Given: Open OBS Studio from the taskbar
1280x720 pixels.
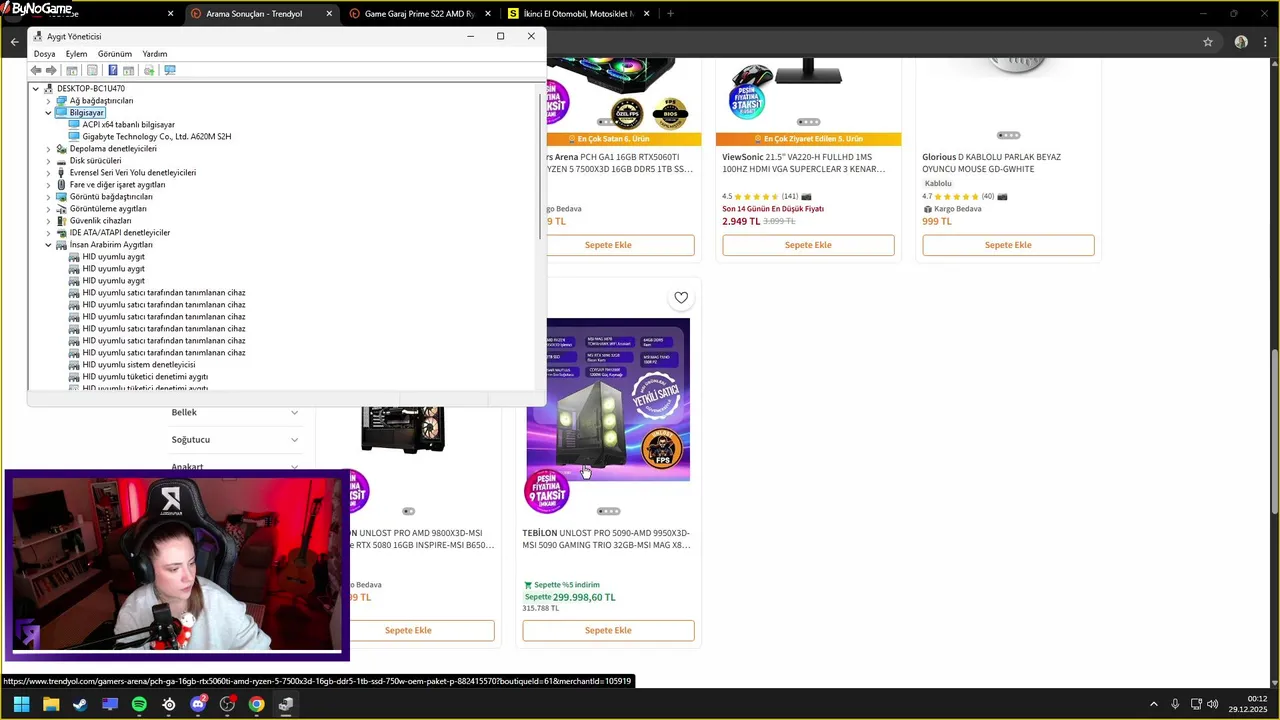Looking at the screenshot, I should click(x=227, y=704).
